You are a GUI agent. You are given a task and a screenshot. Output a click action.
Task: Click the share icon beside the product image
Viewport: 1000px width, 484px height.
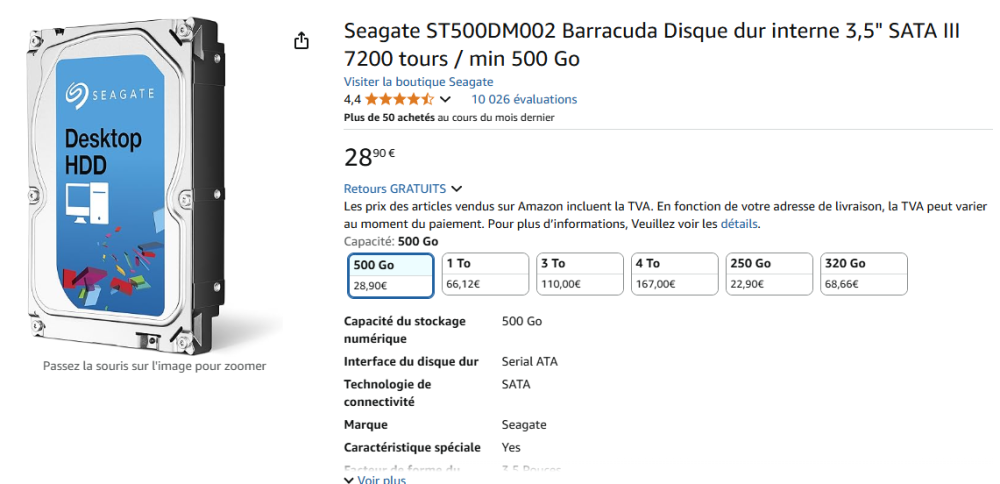(x=301, y=41)
